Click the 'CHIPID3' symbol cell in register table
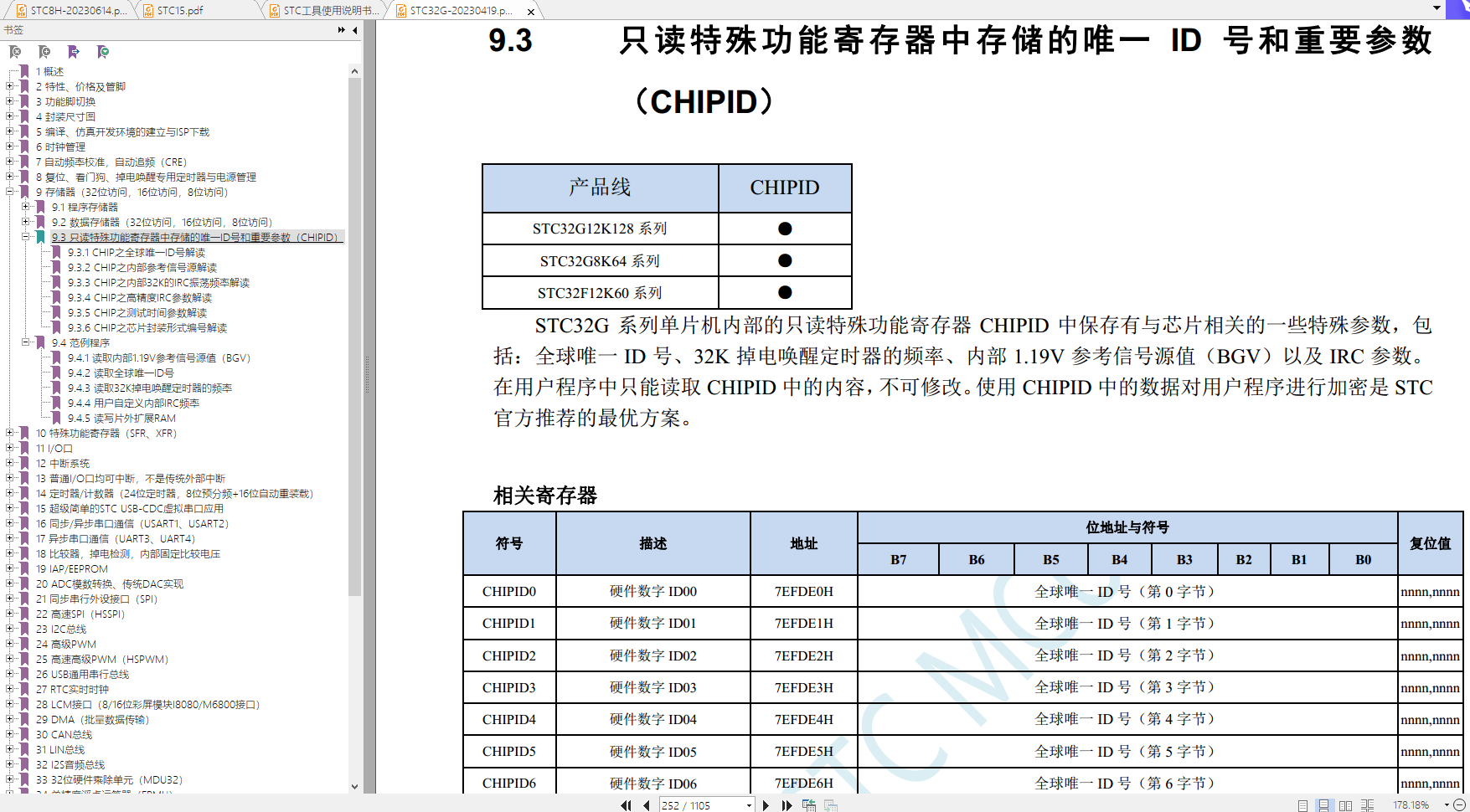The height and width of the screenshot is (812, 1470). point(509,687)
